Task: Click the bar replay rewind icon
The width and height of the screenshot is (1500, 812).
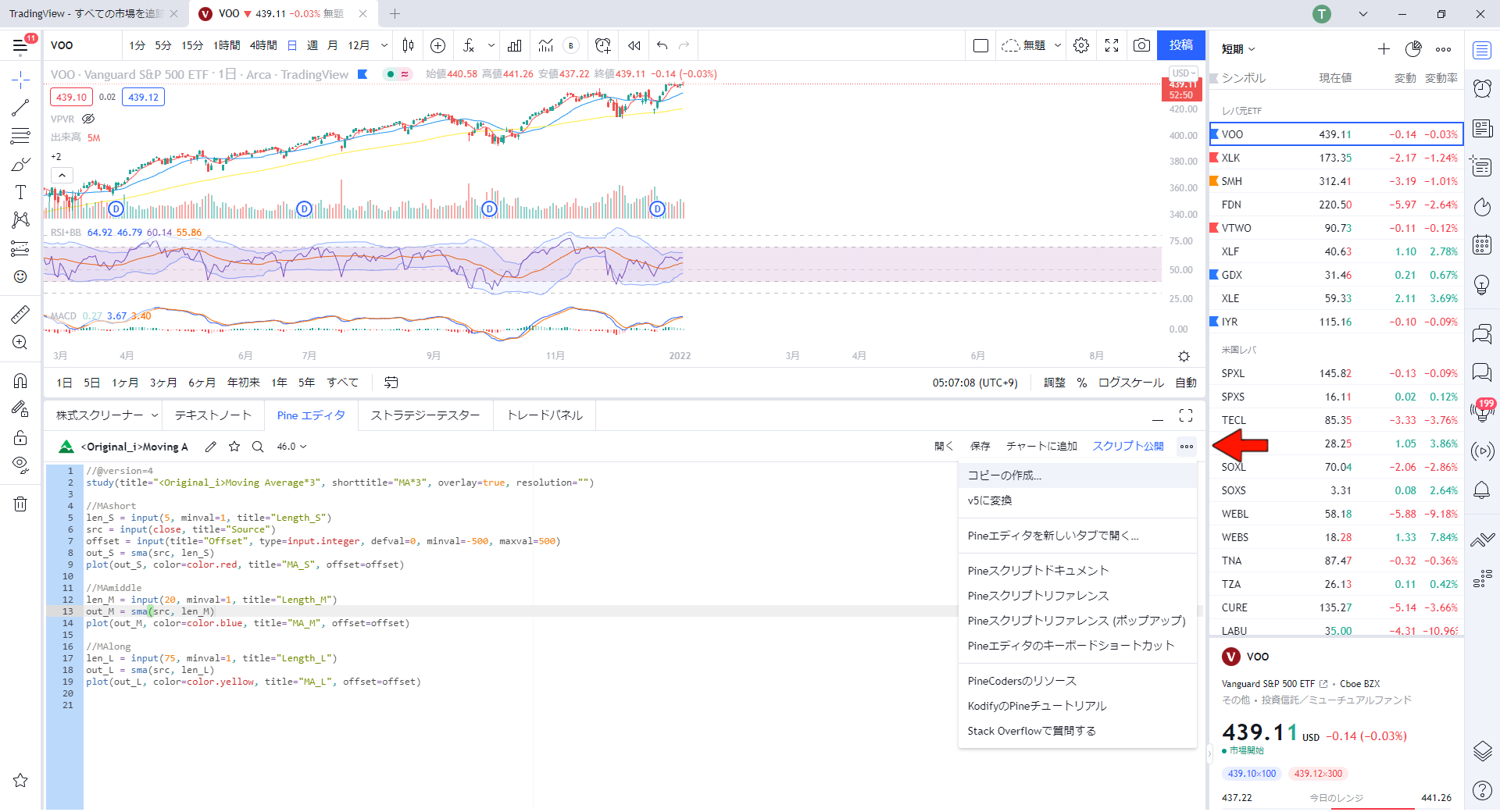Action: click(634, 46)
